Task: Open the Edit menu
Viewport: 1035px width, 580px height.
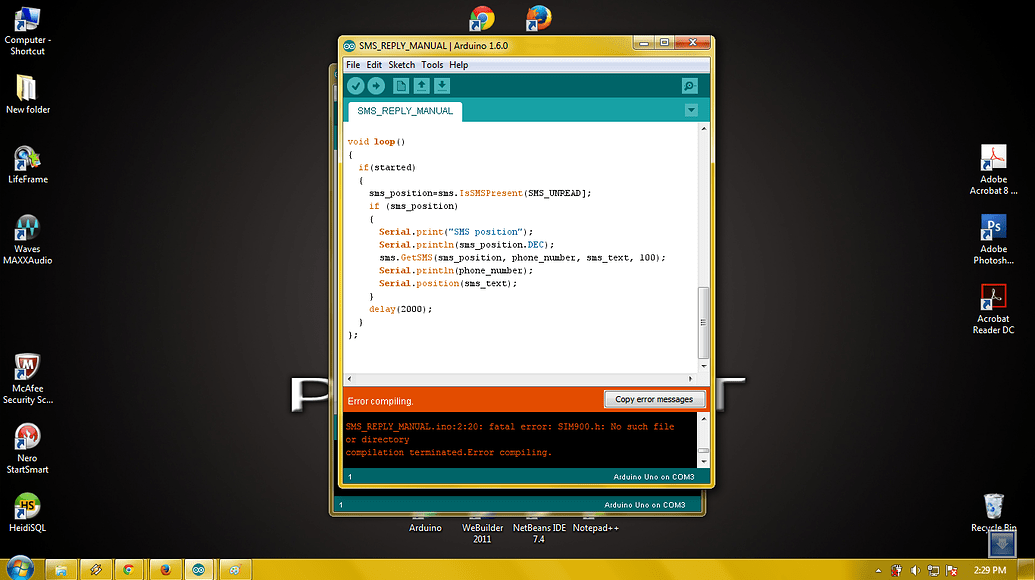Action: pos(374,65)
